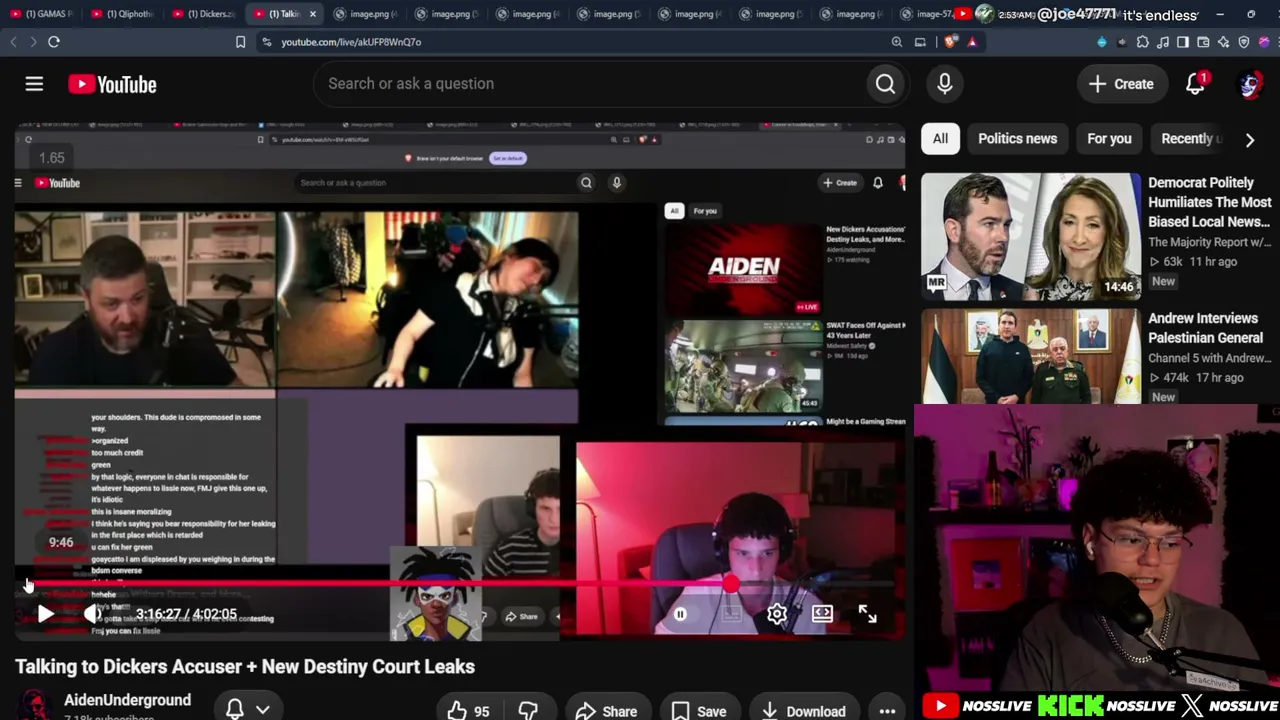Open the browser extensions puzzle icon
Screen dimensions: 1280x720
tap(1143, 42)
